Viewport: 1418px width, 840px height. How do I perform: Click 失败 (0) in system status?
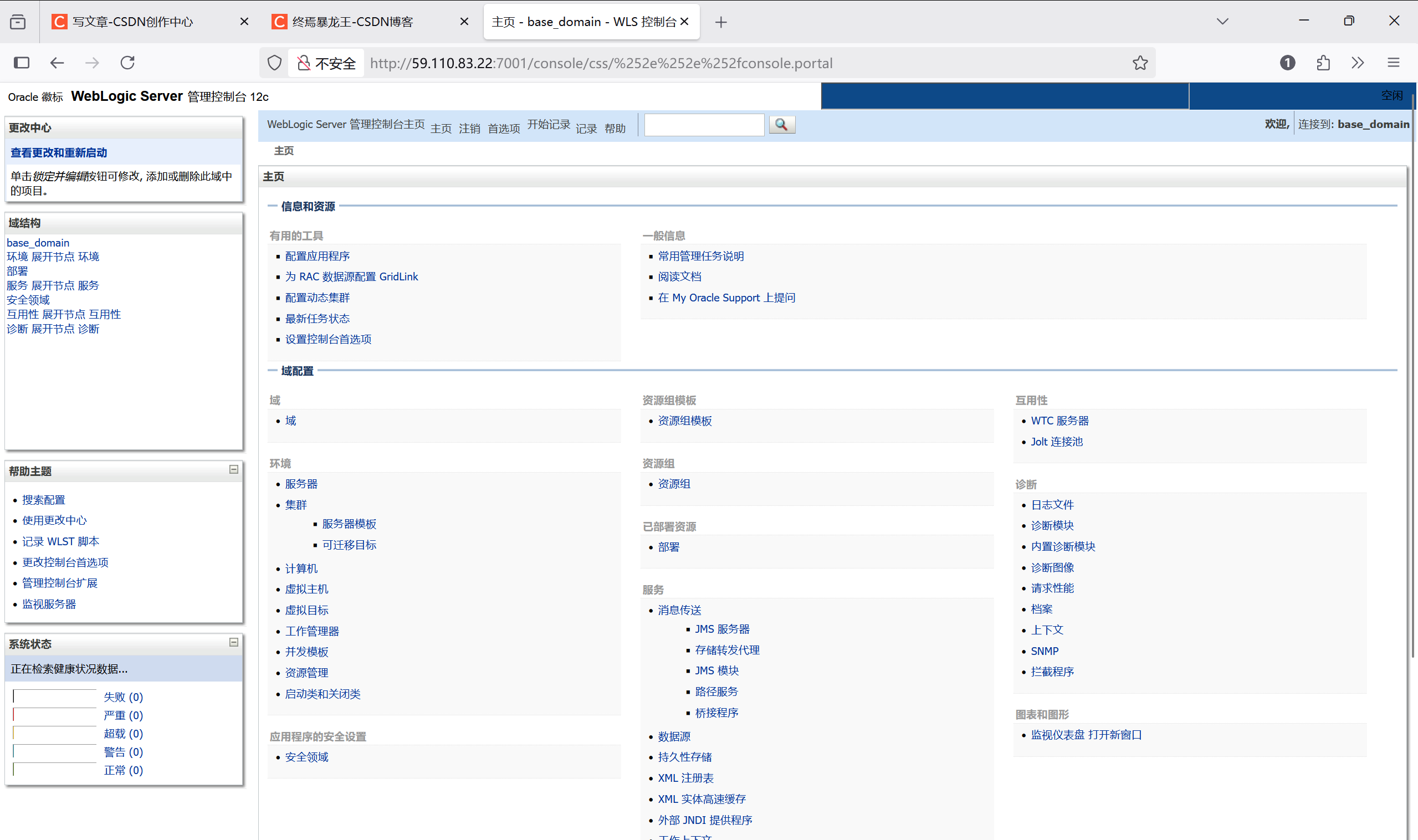[124, 697]
